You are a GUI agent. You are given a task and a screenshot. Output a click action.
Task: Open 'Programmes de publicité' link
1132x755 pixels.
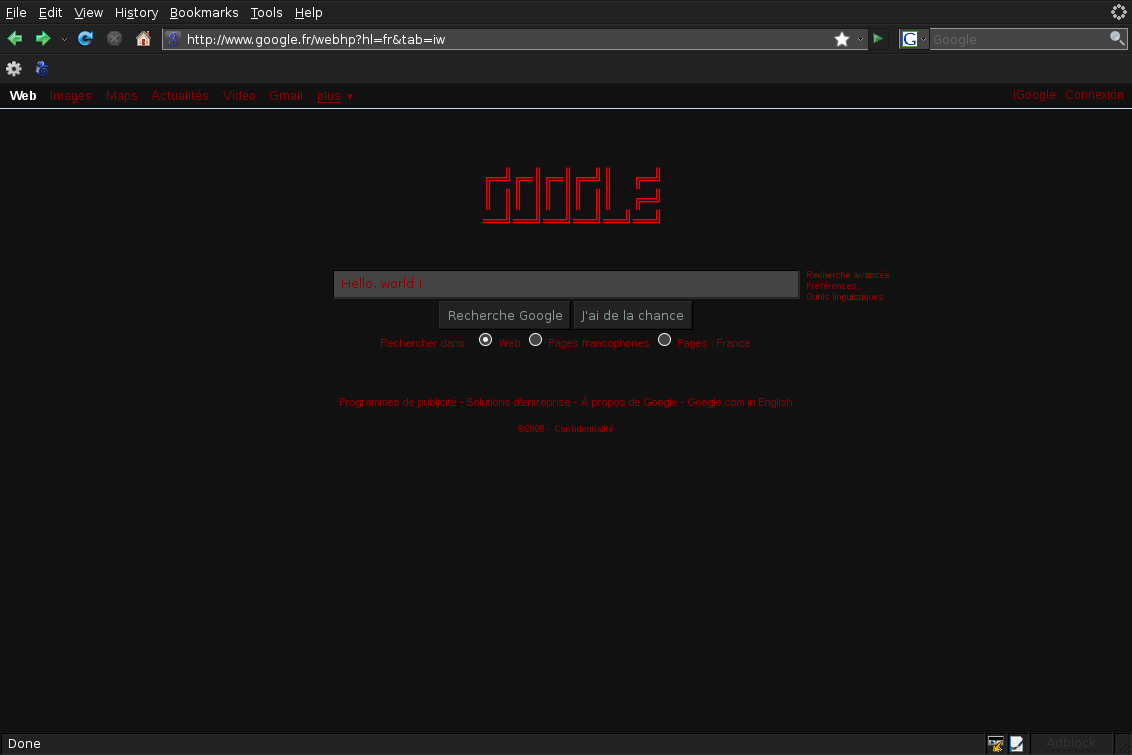(x=397, y=402)
